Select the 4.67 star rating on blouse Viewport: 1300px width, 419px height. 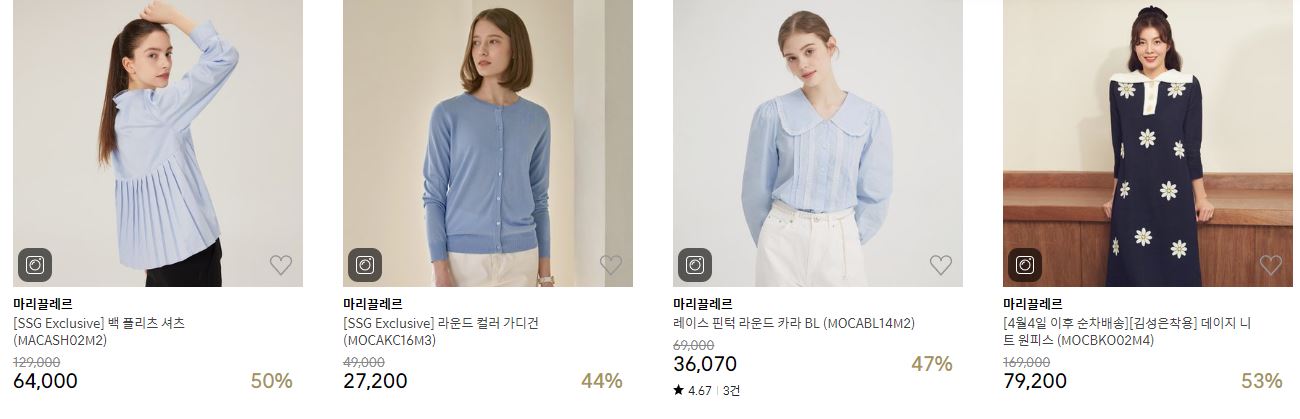coord(693,391)
